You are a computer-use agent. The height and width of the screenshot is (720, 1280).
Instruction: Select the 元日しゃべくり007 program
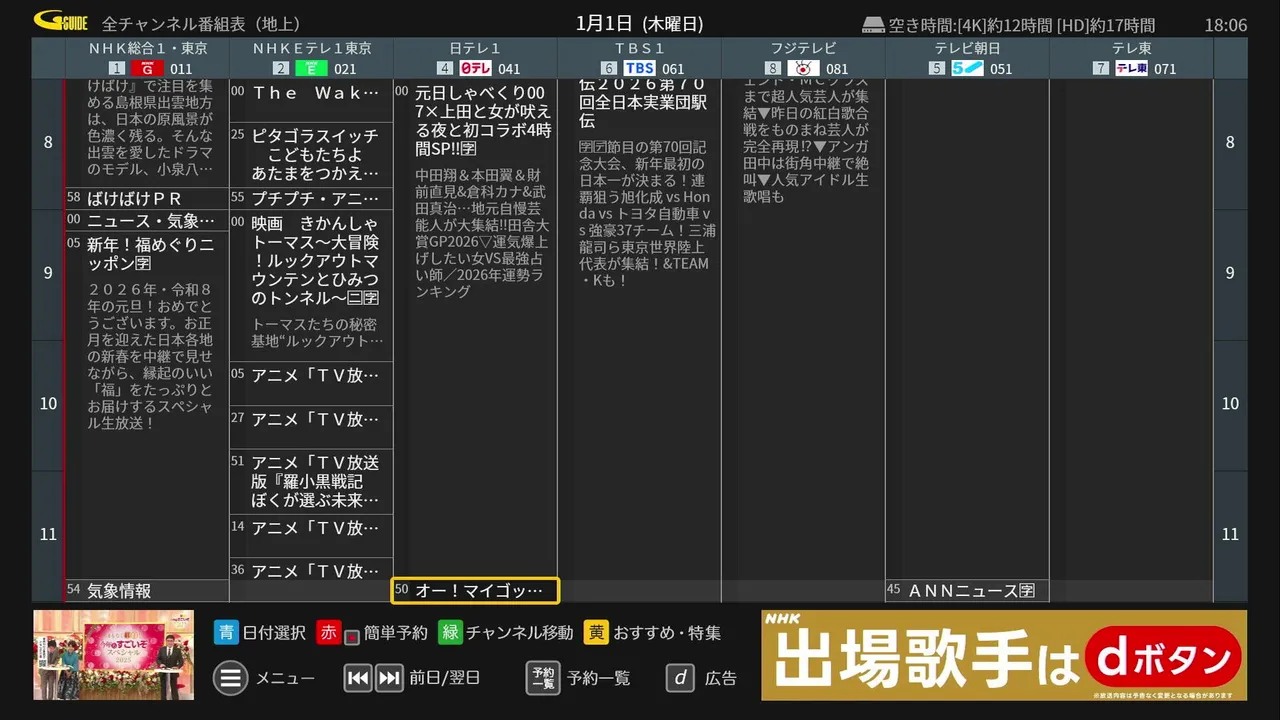click(475, 328)
